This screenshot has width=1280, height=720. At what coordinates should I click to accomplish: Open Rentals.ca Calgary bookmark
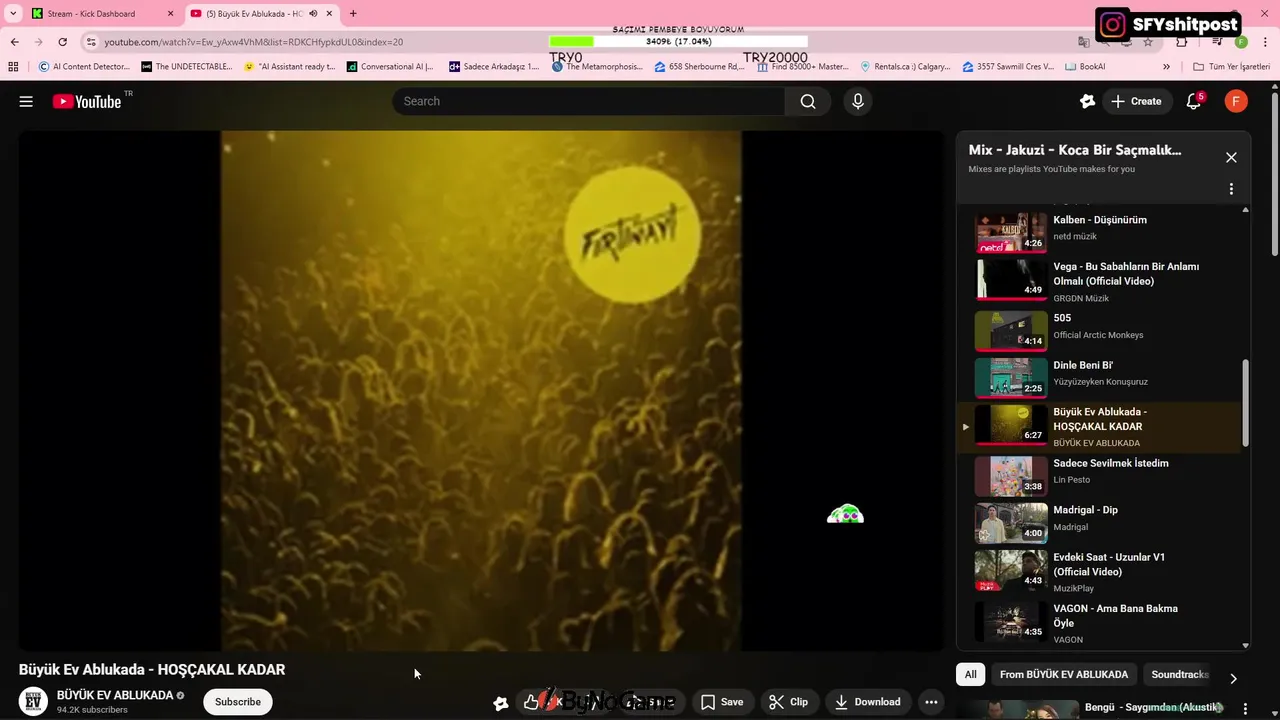click(x=906, y=67)
